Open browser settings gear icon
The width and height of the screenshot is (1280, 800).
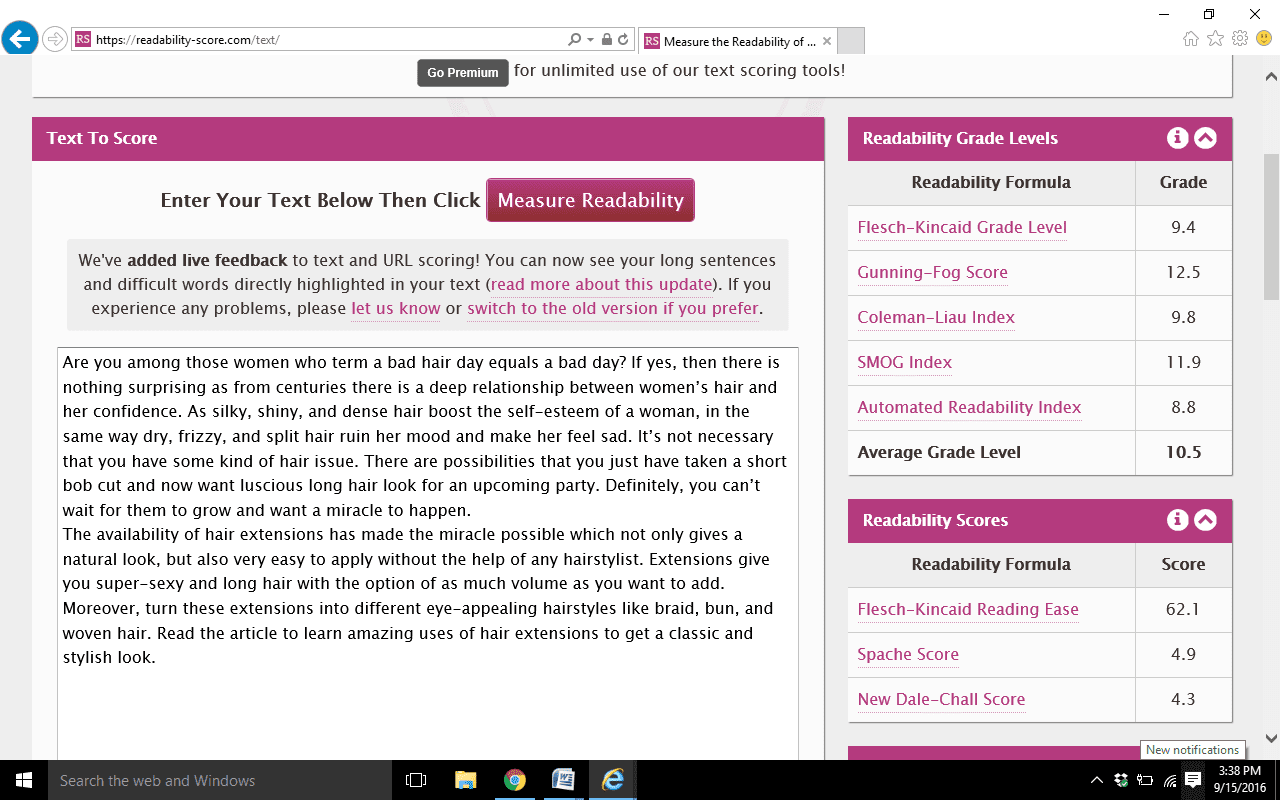click(1240, 39)
